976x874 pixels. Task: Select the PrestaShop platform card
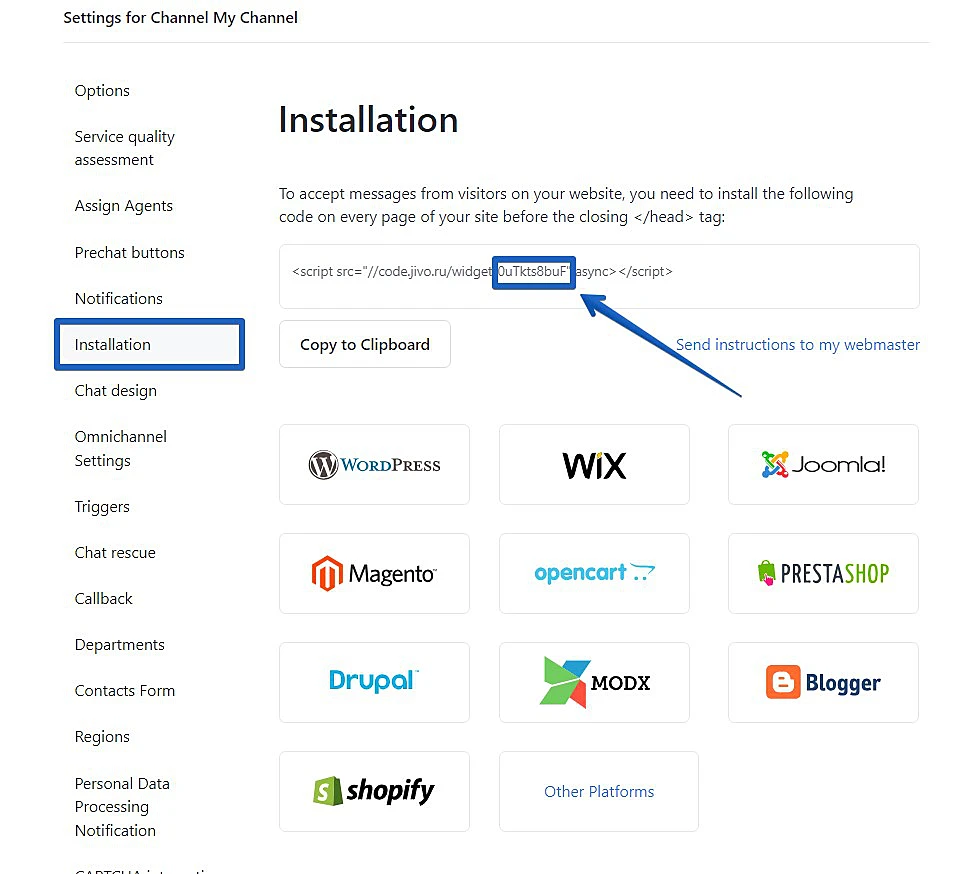tap(823, 573)
